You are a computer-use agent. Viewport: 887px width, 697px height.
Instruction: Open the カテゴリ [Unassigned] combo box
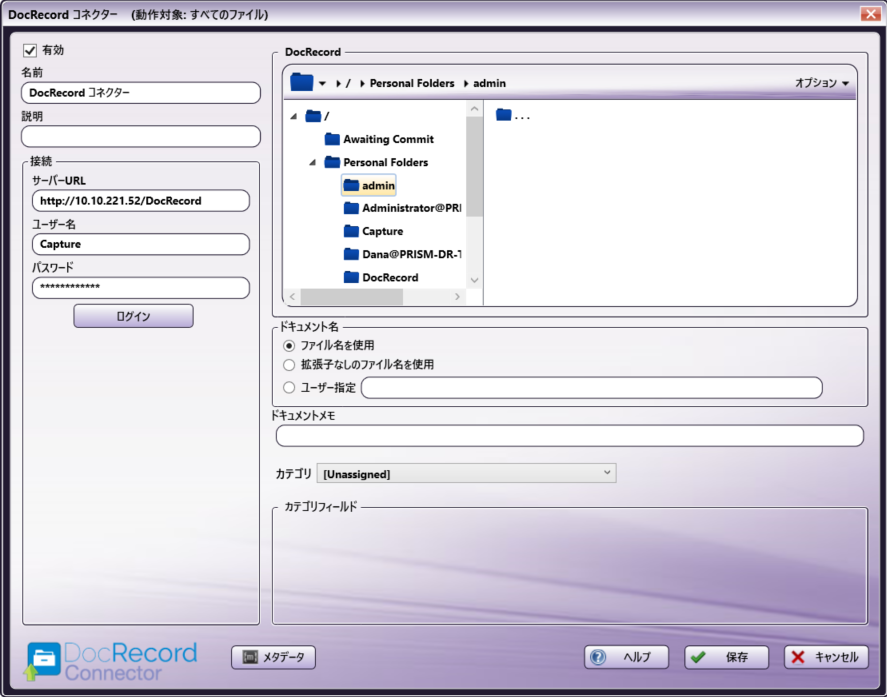[467, 474]
